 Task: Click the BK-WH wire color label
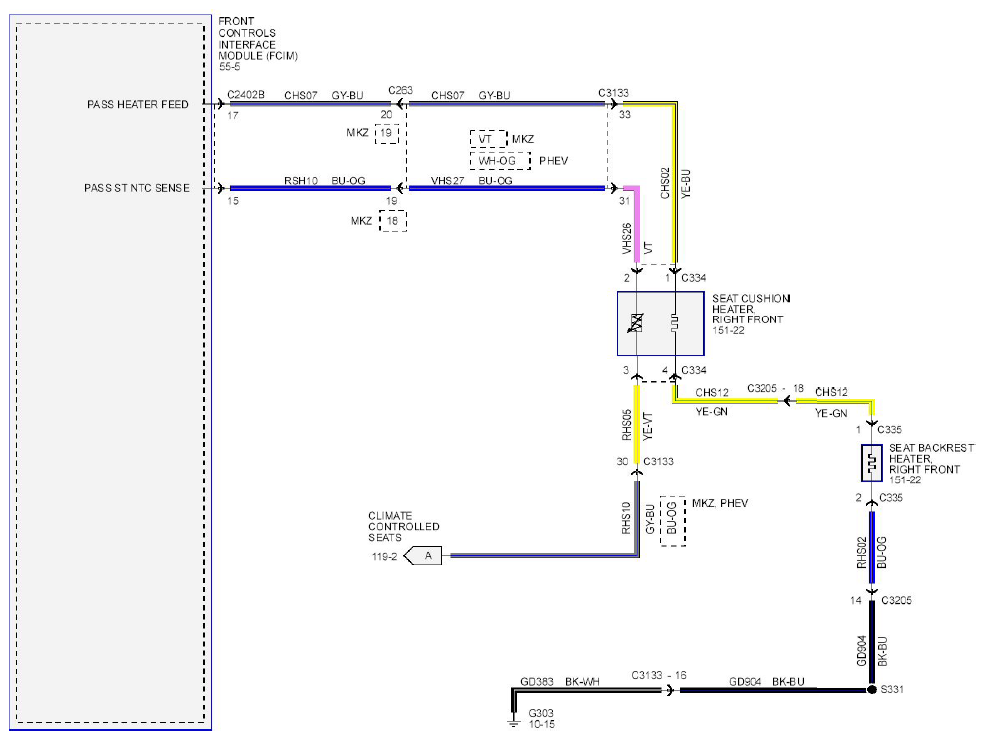point(582,682)
